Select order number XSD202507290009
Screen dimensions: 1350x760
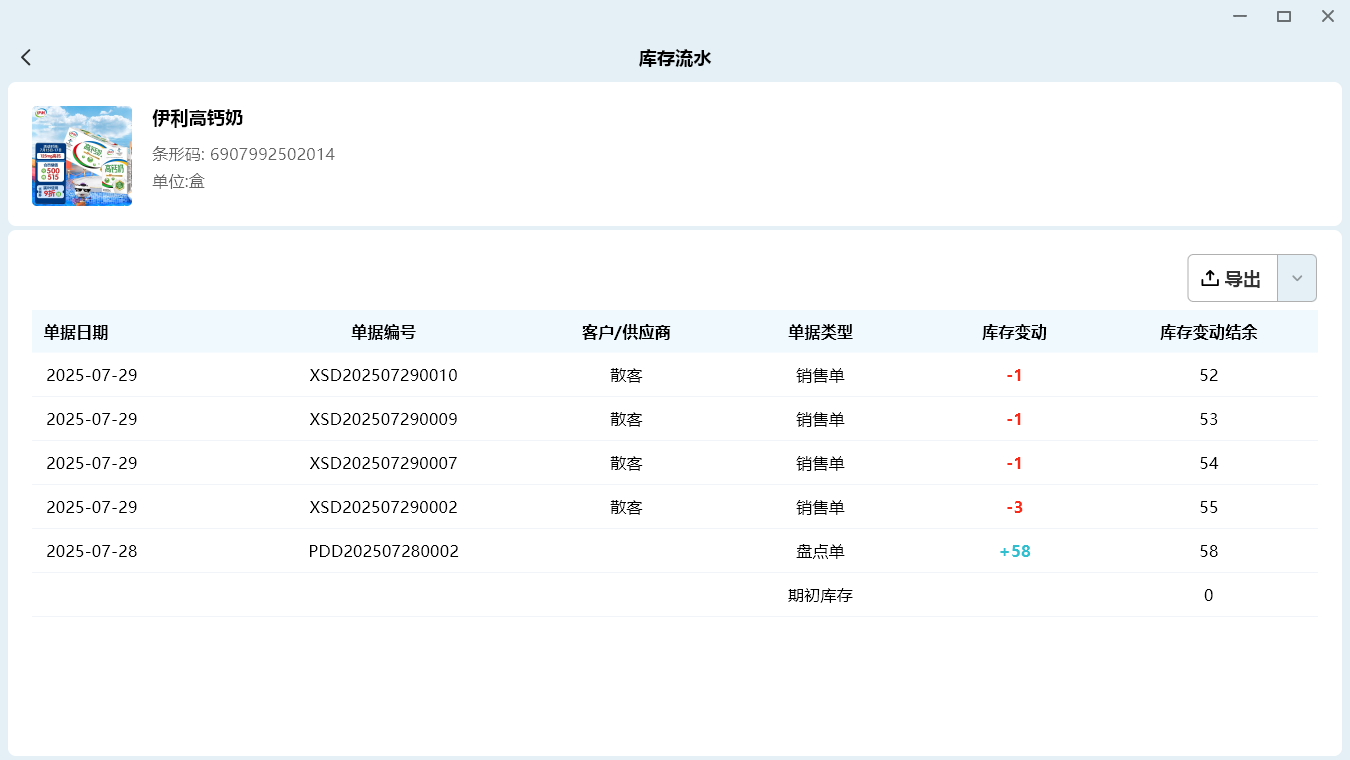click(x=383, y=420)
